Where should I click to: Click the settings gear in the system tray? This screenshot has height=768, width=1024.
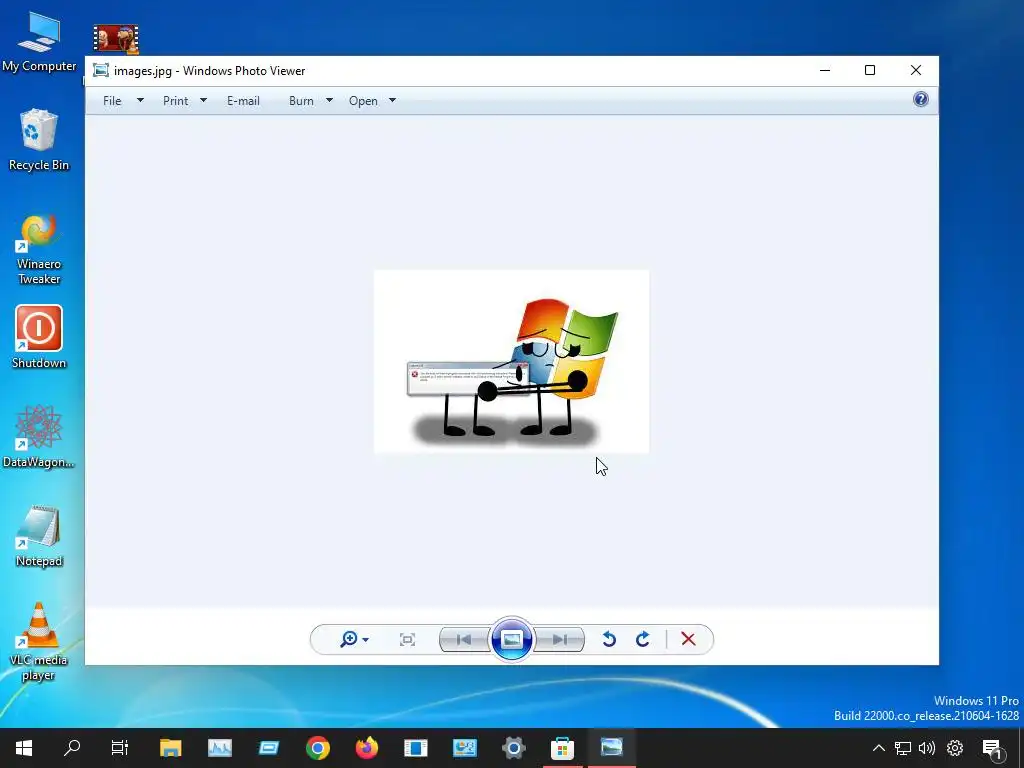tap(955, 748)
